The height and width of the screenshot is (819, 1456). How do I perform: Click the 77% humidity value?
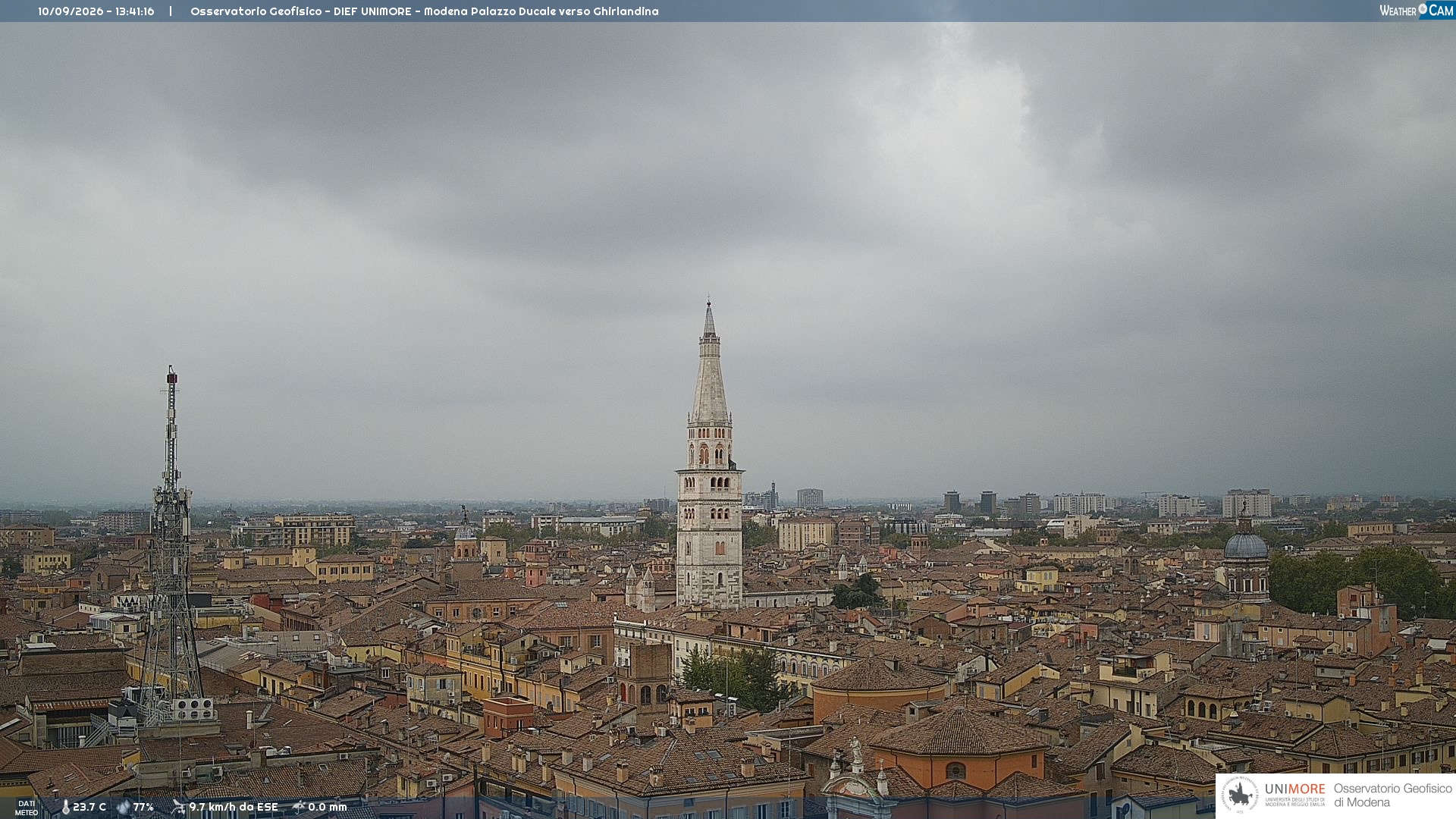coord(143,808)
